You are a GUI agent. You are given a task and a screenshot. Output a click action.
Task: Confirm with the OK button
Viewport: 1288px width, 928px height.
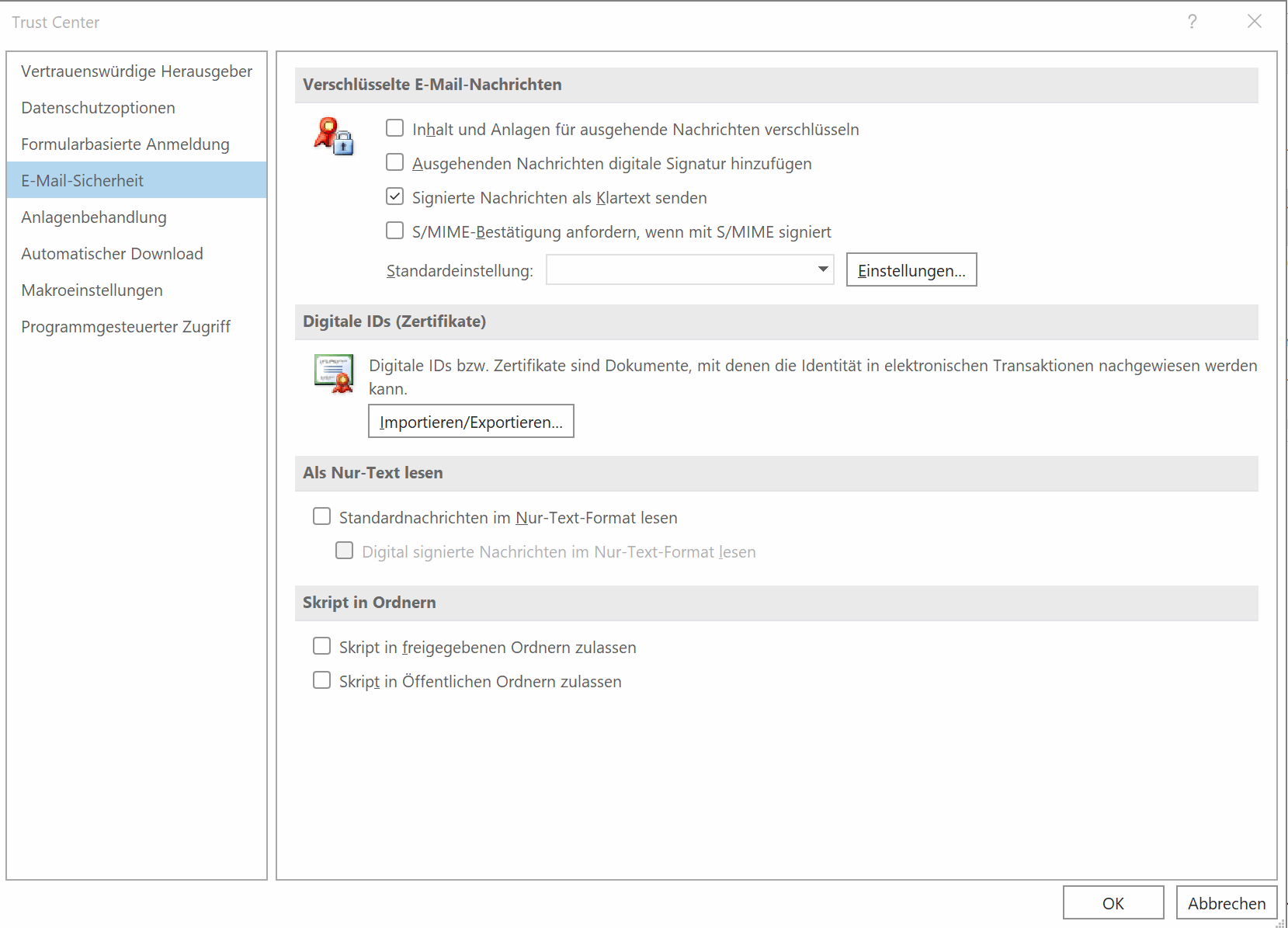click(1113, 903)
